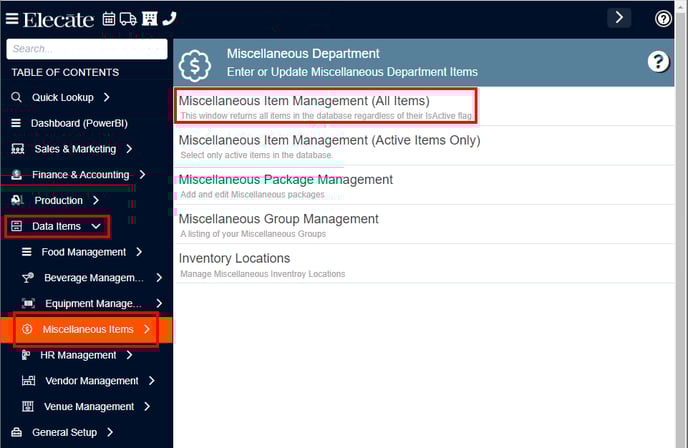Click the dollar badge icon in department banner

point(195,66)
